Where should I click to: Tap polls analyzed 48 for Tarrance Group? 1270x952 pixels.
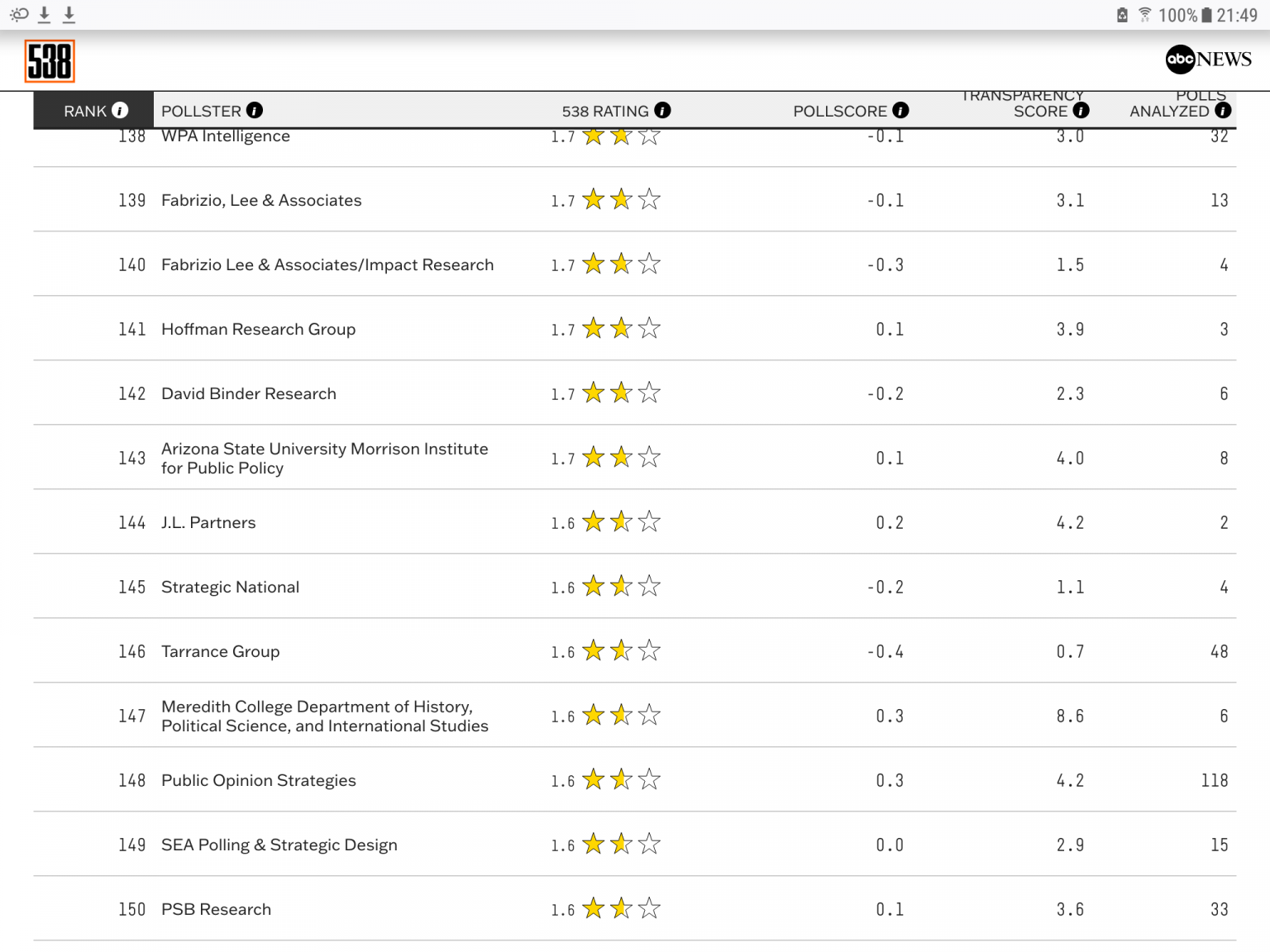coord(1220,651)
